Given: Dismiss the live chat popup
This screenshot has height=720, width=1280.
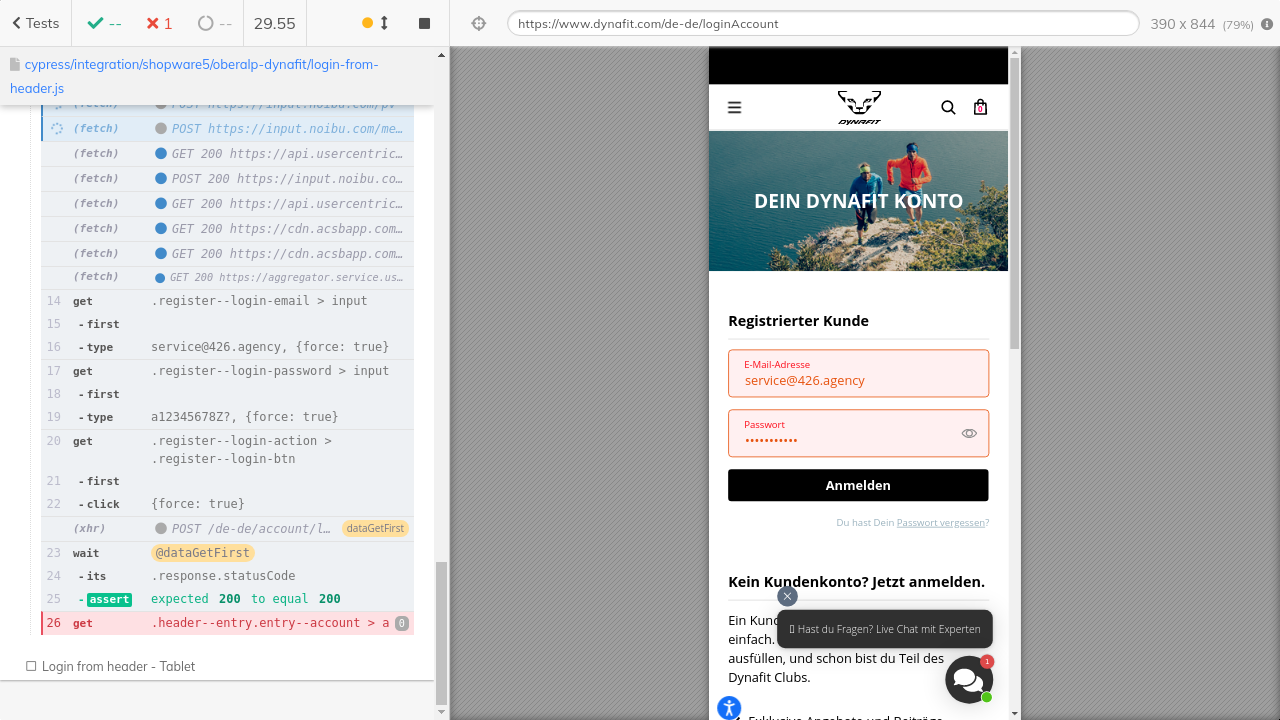Looking at the screenshot, I should [x=787, y=596].
